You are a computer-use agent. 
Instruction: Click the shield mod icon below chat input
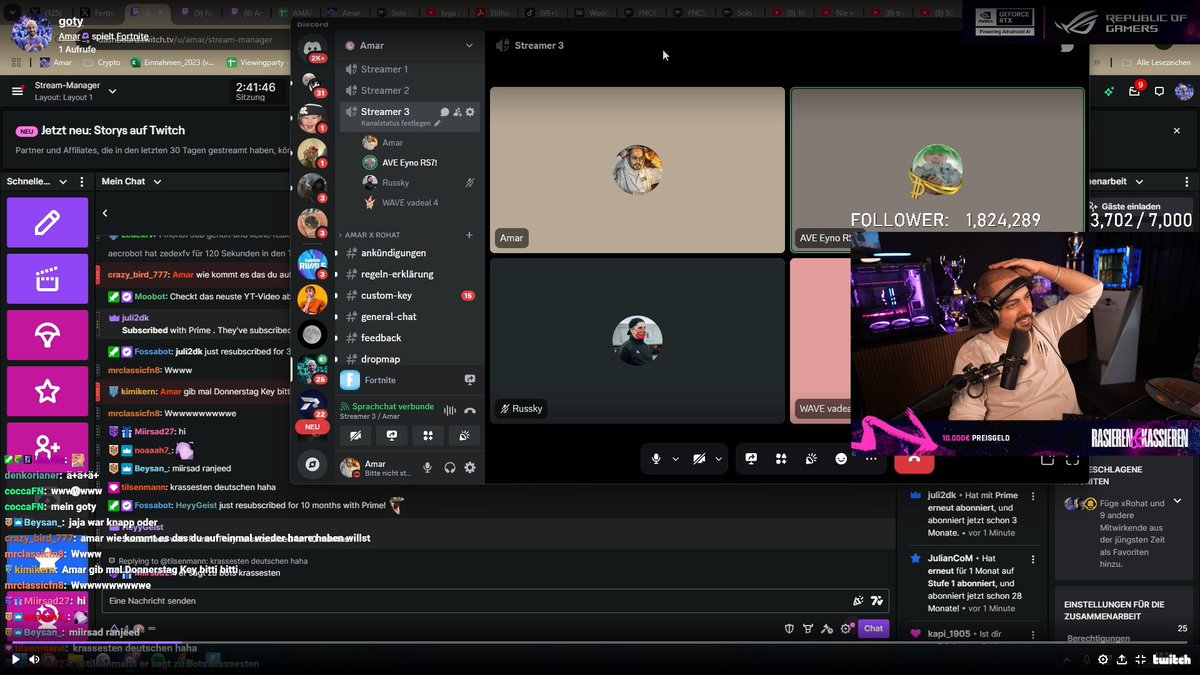[789, 629]
